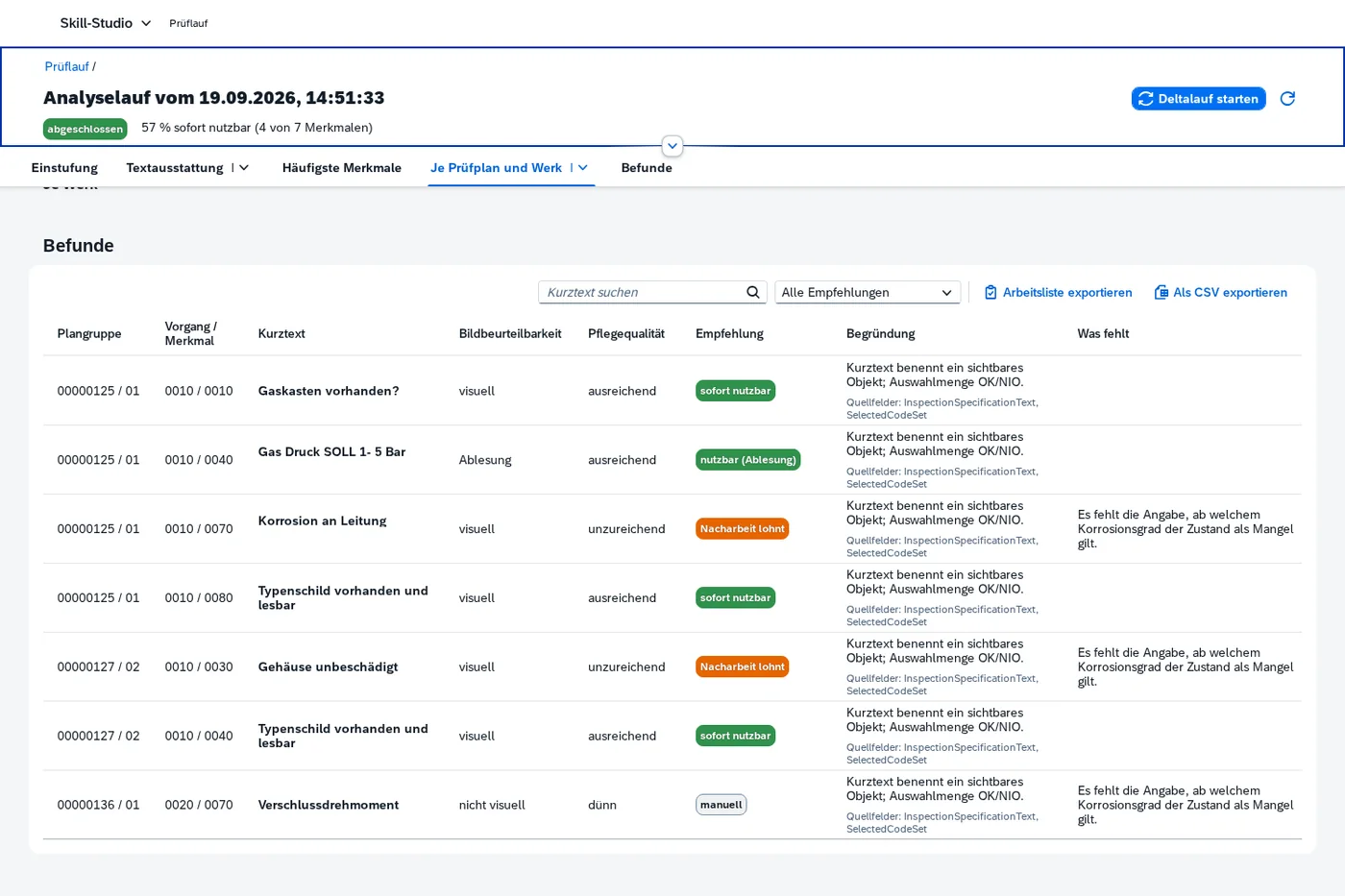1345x896 pixels.
Task: Click cell '0010 / 0080'
Action: click(199, 597)
